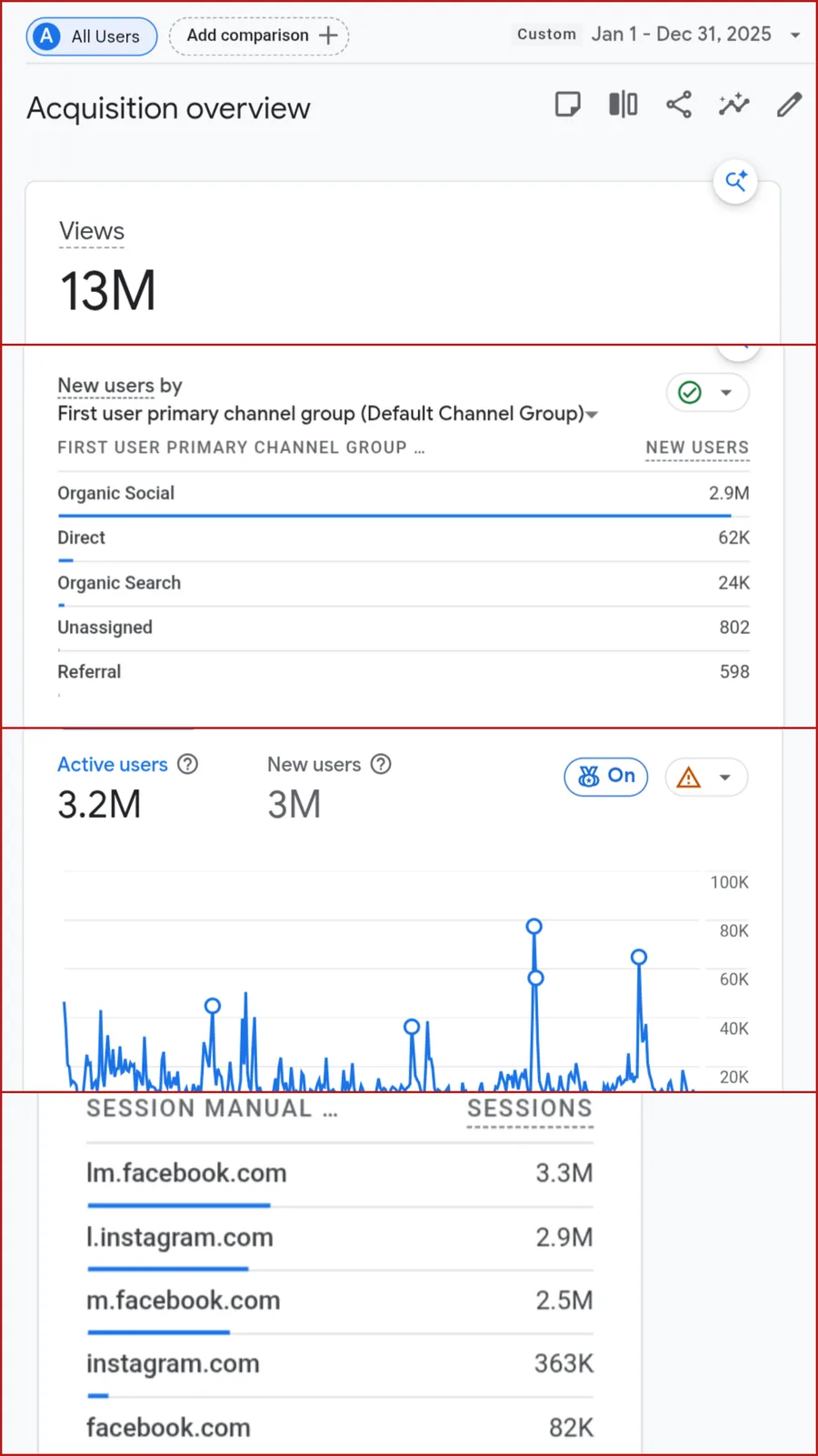Click the 2.9M new users value
The image size is (818, 1456).
pos(729,493)
